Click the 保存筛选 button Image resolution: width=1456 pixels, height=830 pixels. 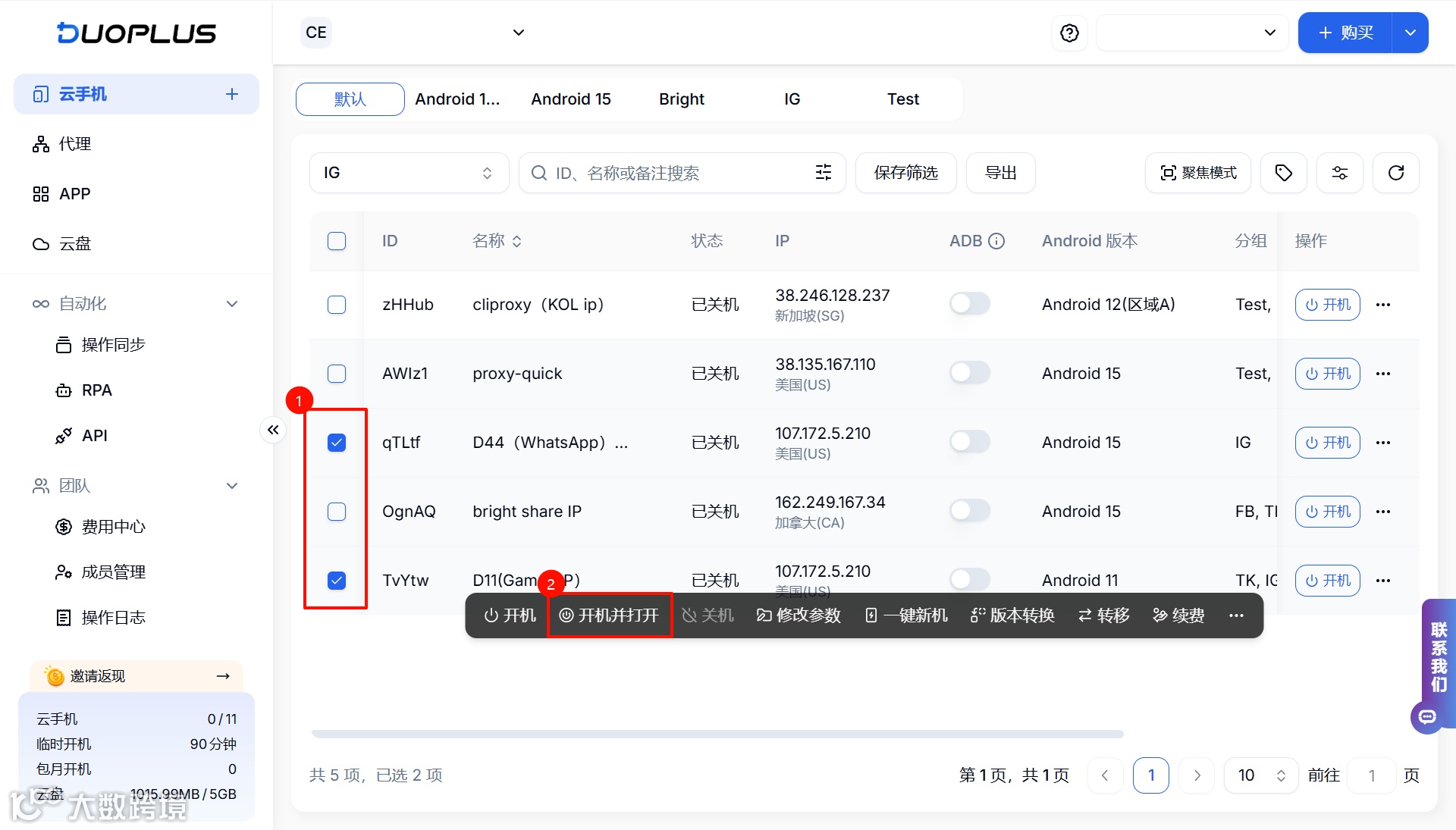(x=905, y=173)
